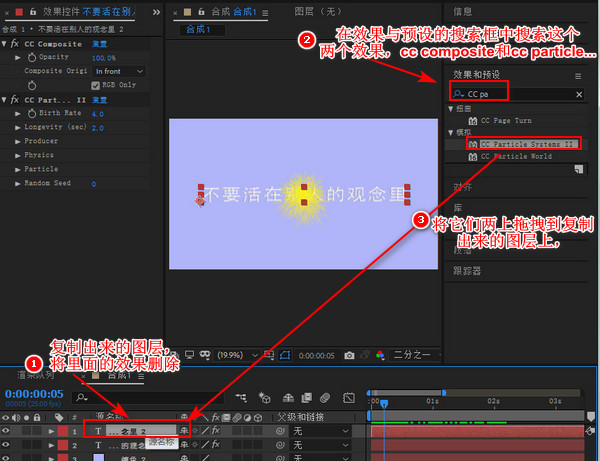Screen dimensions: 600x461
Task: Click the fx icon of CC Particle Systems II
Action: point(15,100)
